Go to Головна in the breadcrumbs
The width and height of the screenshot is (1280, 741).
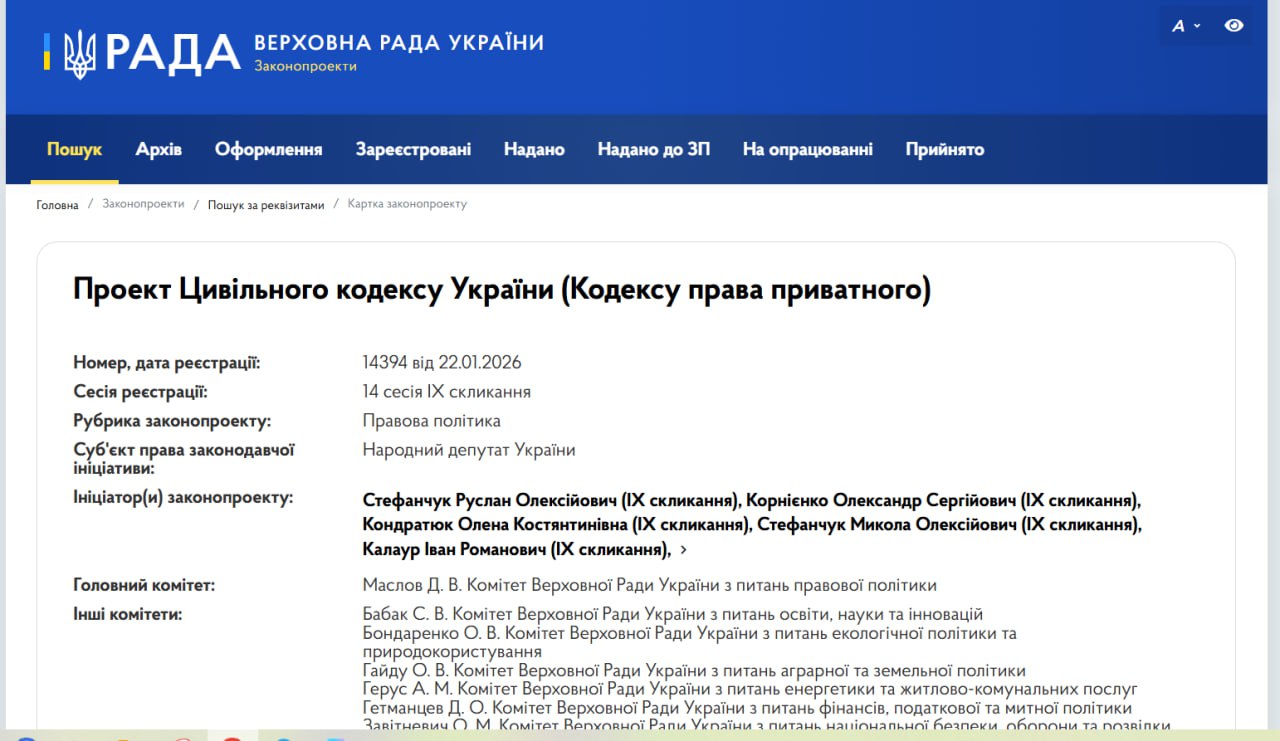click(x=57, y=205)
